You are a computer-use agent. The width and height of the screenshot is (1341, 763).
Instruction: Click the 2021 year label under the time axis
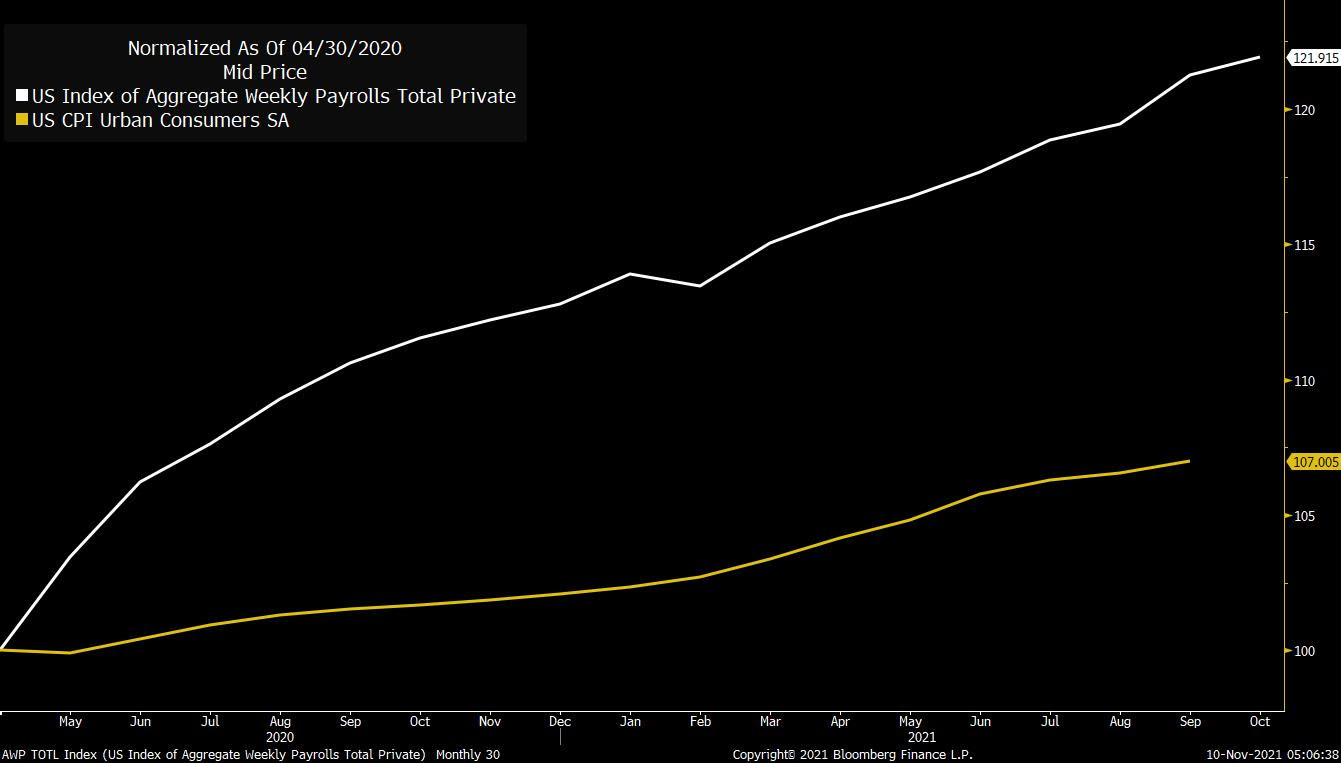922,737
